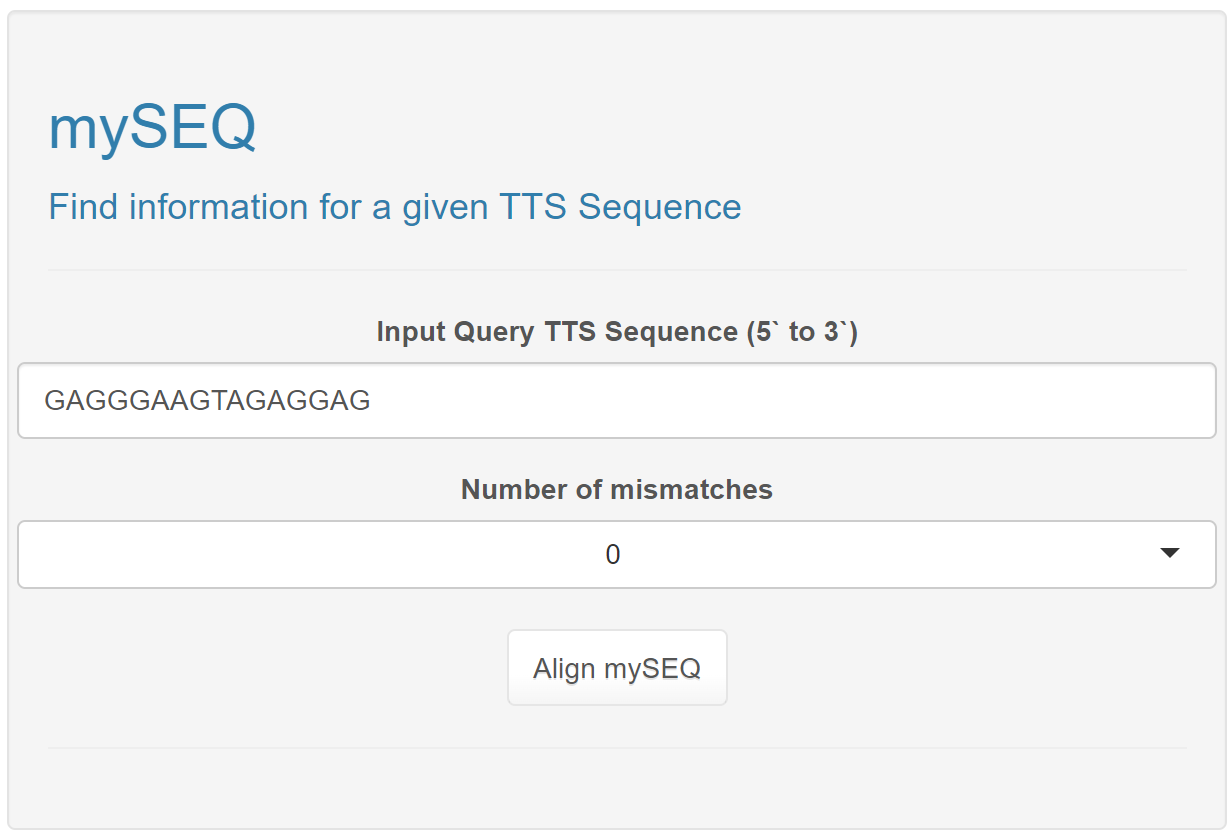Click the "Number of mismatches" label
Viewport: 1232px width, 839px height.
point(617,490)
